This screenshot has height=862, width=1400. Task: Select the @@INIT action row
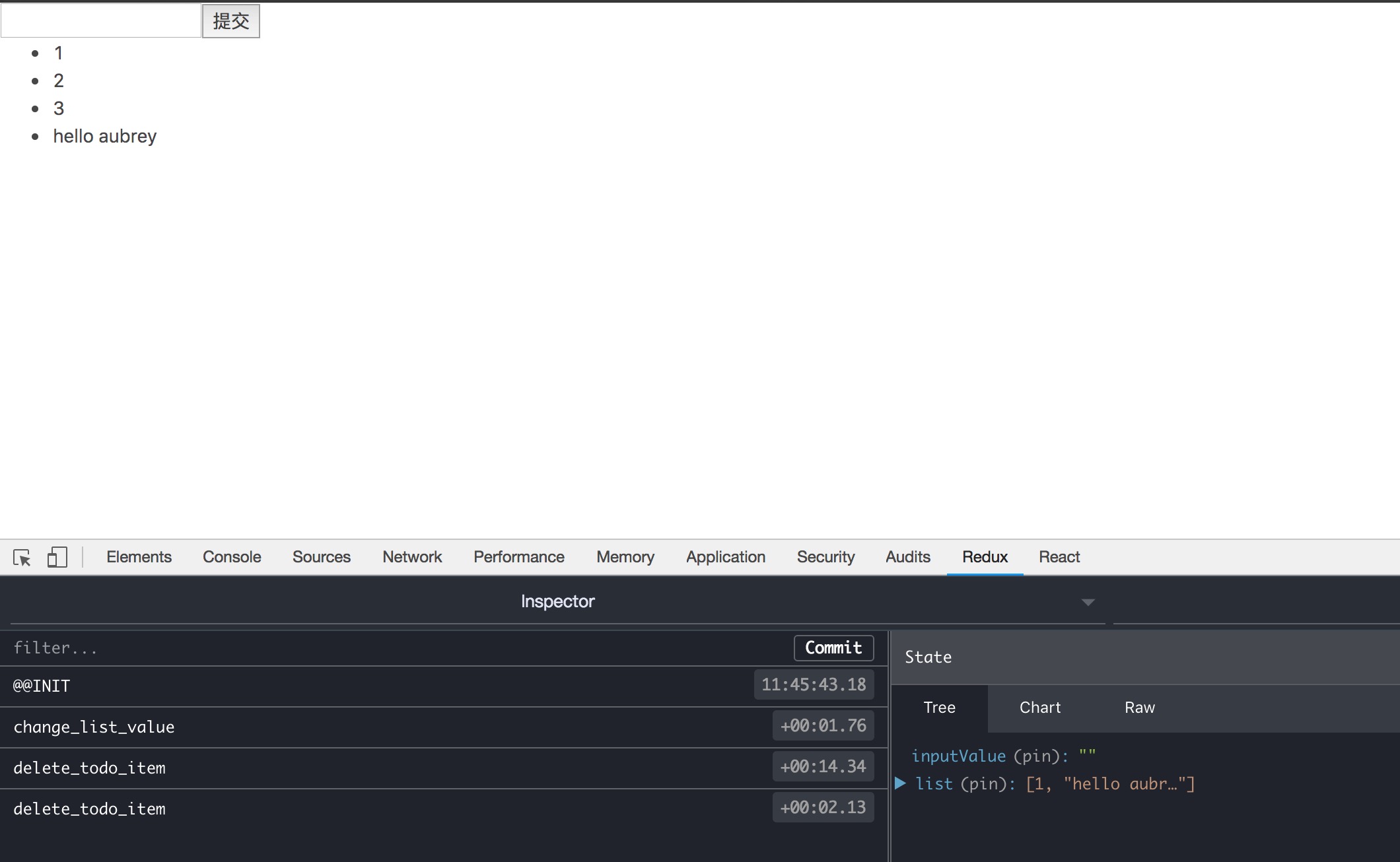pos(444,686)
